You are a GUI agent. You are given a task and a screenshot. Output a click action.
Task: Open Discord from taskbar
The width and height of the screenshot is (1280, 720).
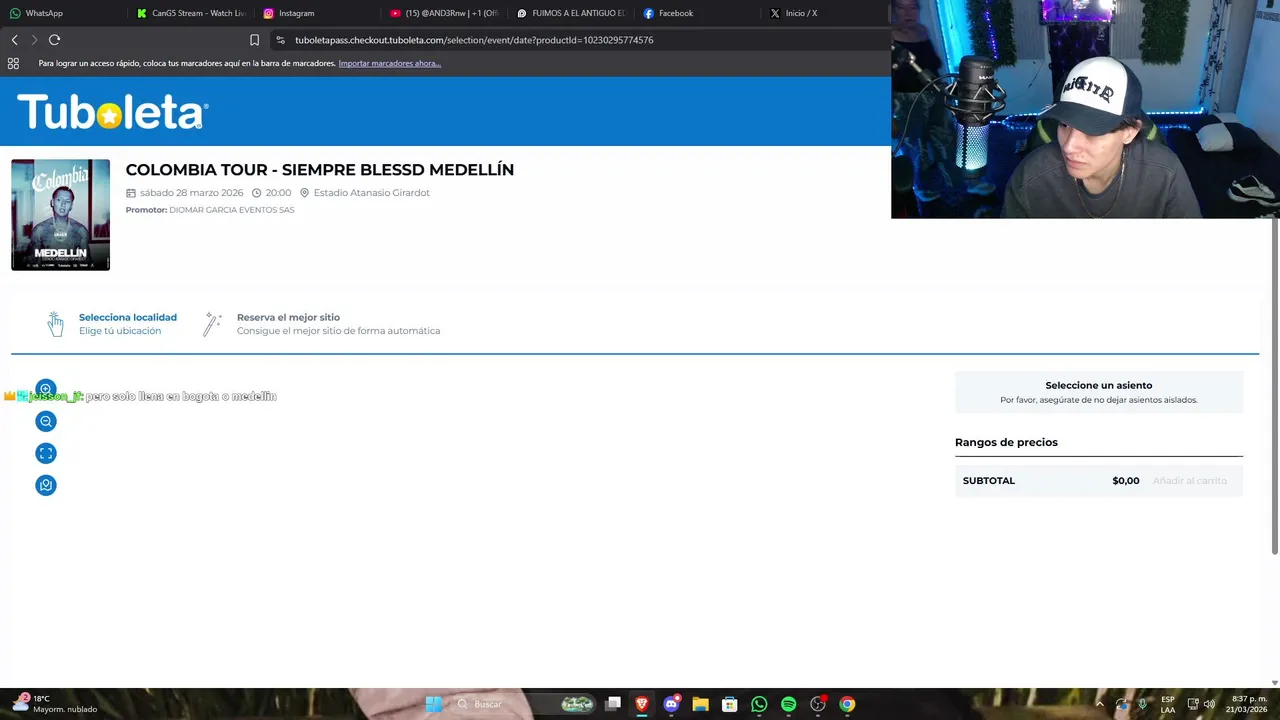click(671, 704)
